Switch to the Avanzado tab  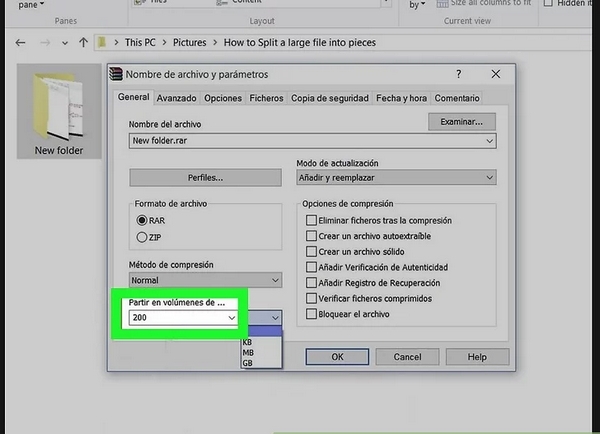(x=176, y=98)
